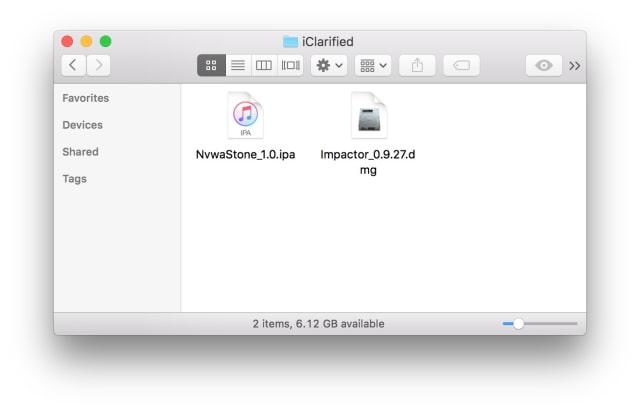
Task: Click the iClarified folder icon in title
Action: [291, 41]
